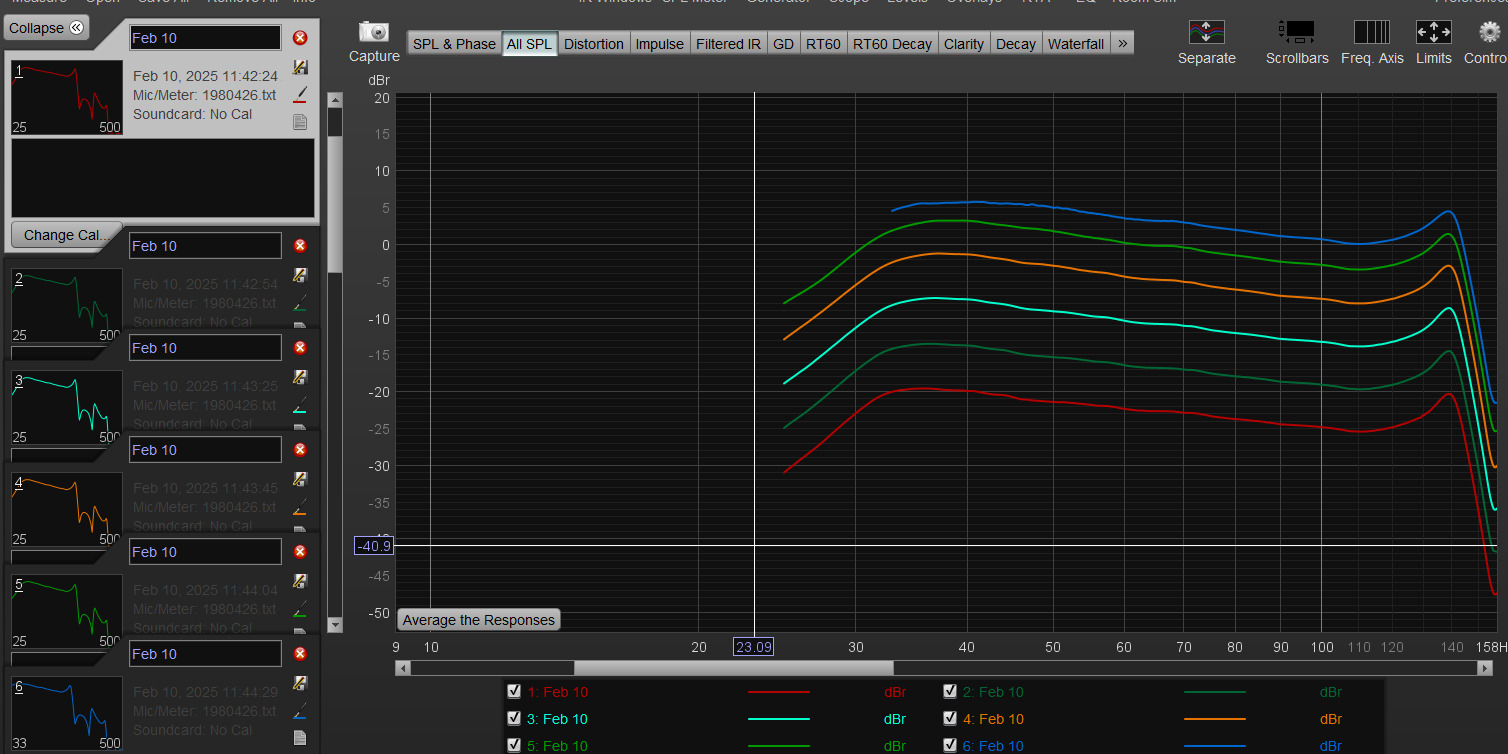The height and width of the screenshot is (754, 1508).
Task: Remove measurement 2 with its red X icon
Action: pos(300,246)
